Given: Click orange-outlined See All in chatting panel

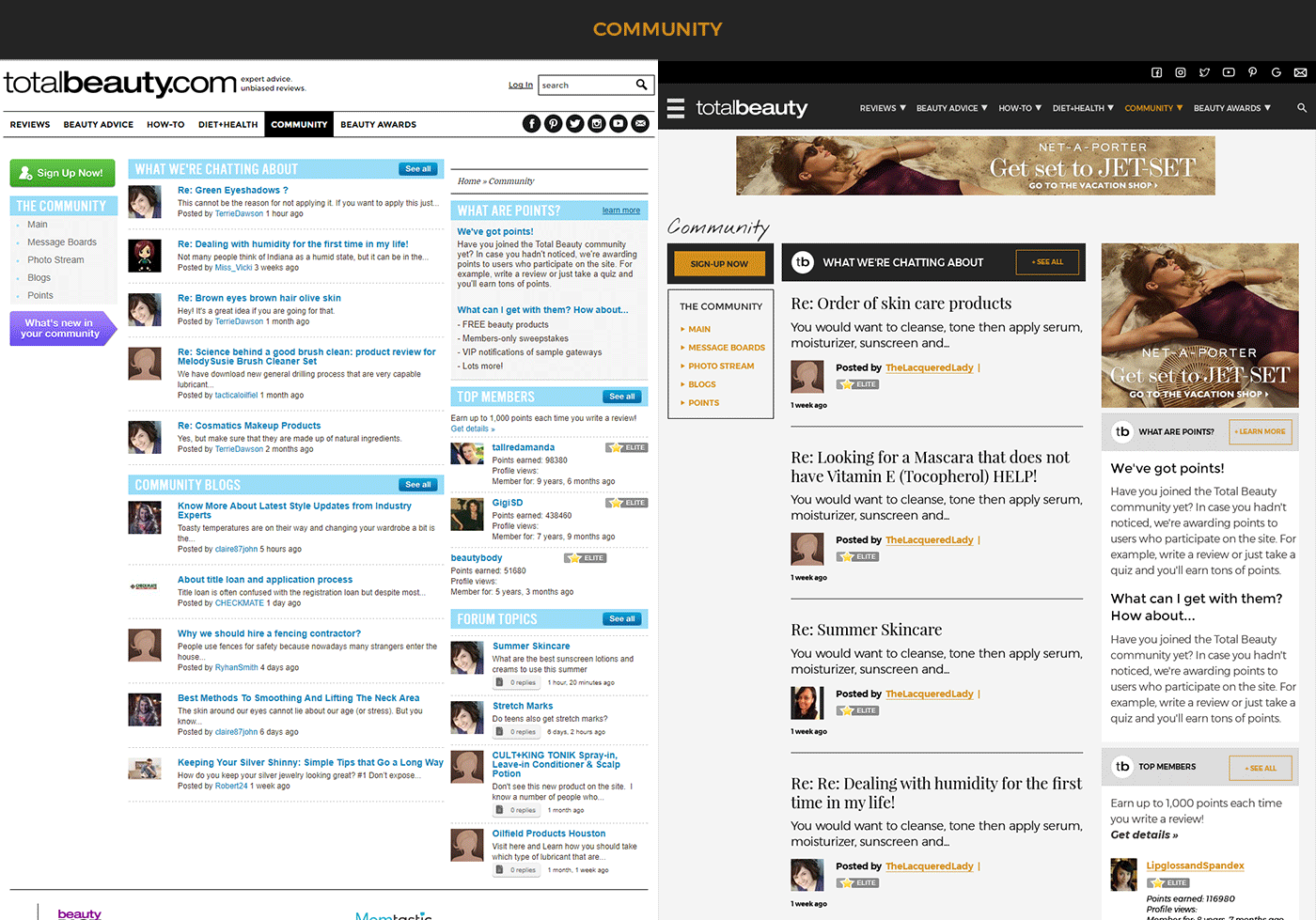Looking at the screenshot, I should (x=1047, y=262).
